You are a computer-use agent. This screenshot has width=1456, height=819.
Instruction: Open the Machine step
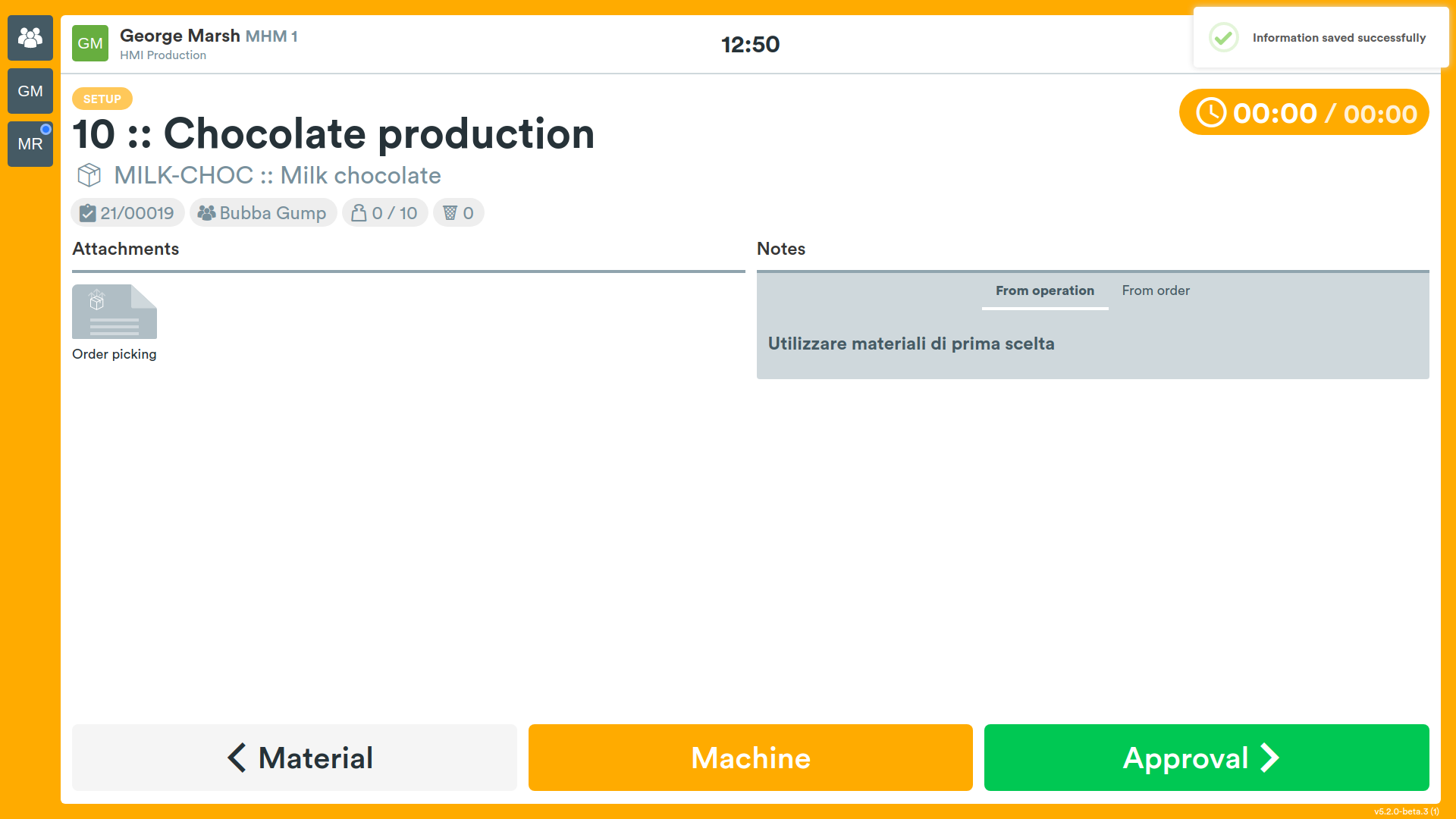click(751, 758)
